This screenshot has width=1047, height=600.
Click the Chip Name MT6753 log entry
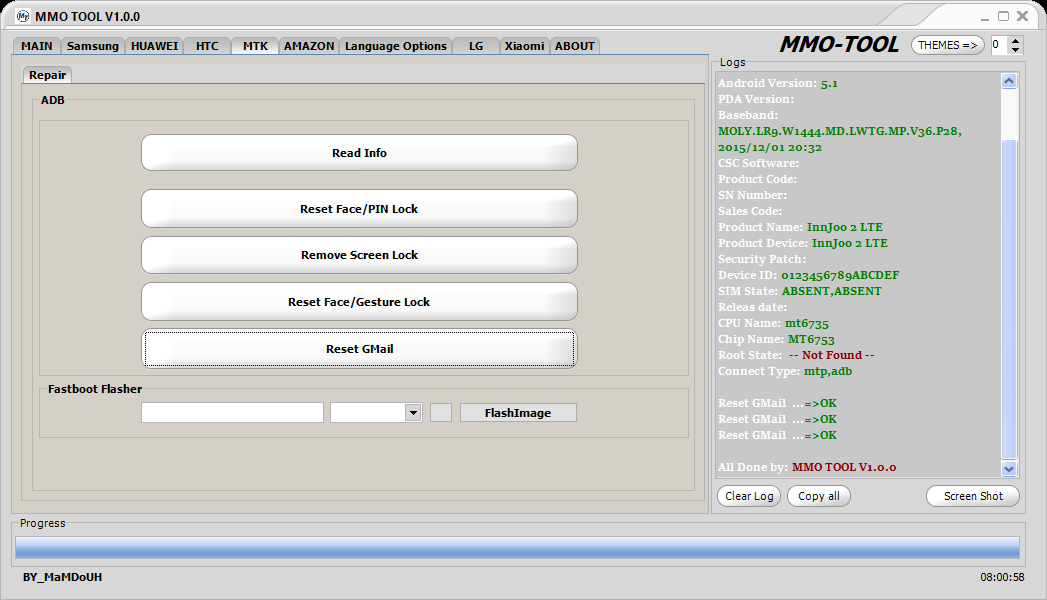[x=776, y=339]
